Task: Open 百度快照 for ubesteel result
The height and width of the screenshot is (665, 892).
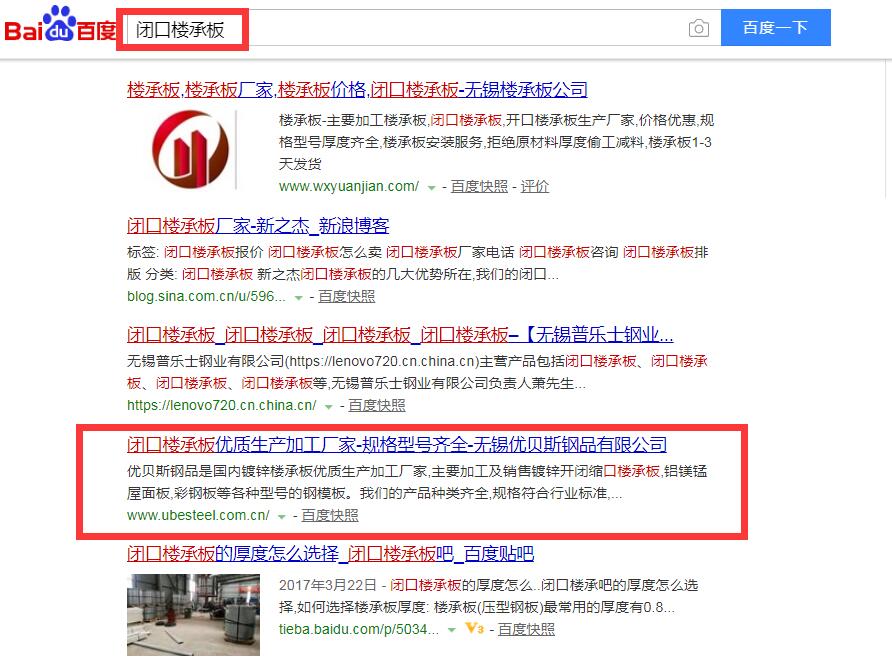Action: [x=330, y=515]
